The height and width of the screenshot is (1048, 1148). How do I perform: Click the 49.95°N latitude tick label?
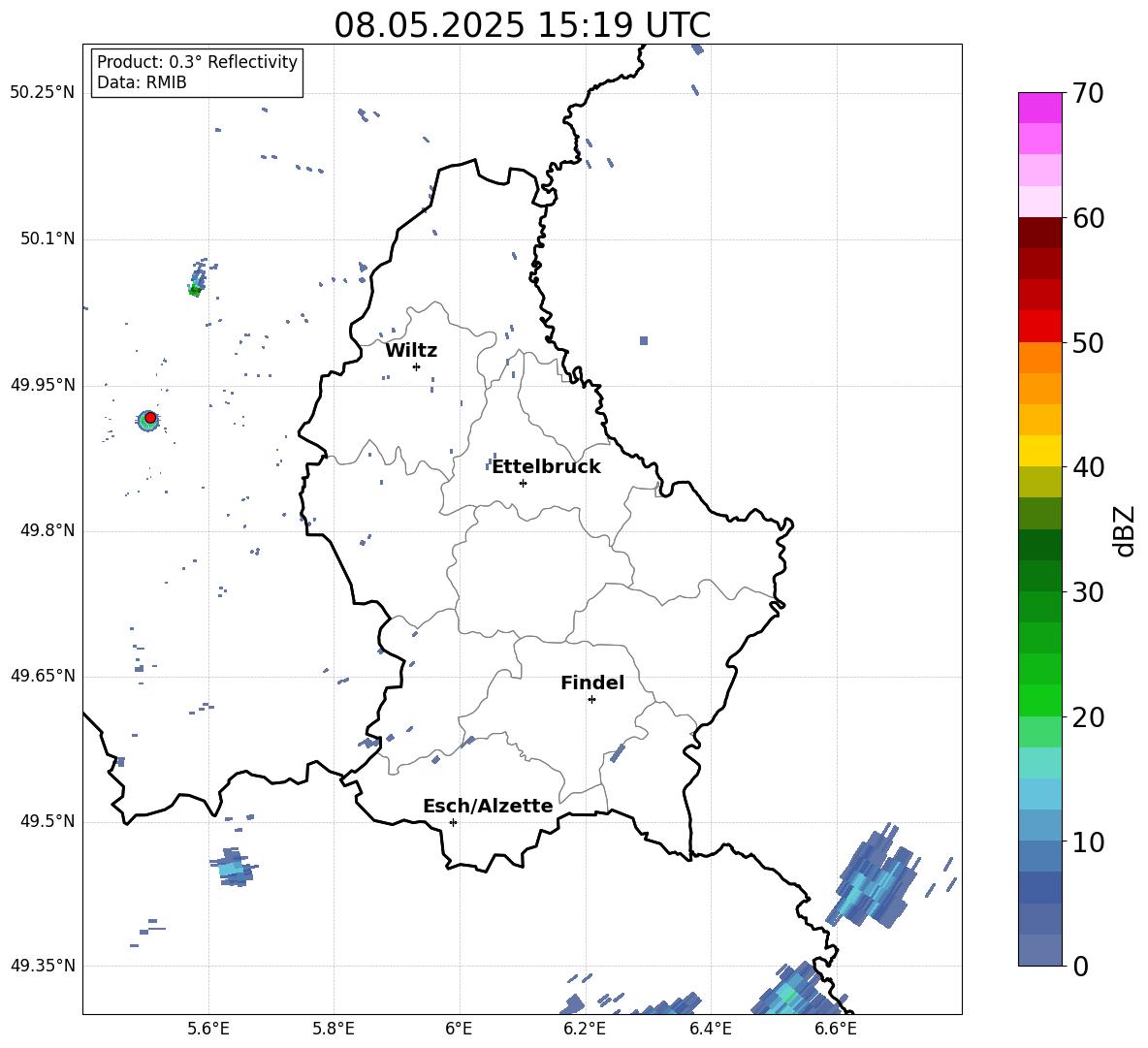click(x=43, y=385)
